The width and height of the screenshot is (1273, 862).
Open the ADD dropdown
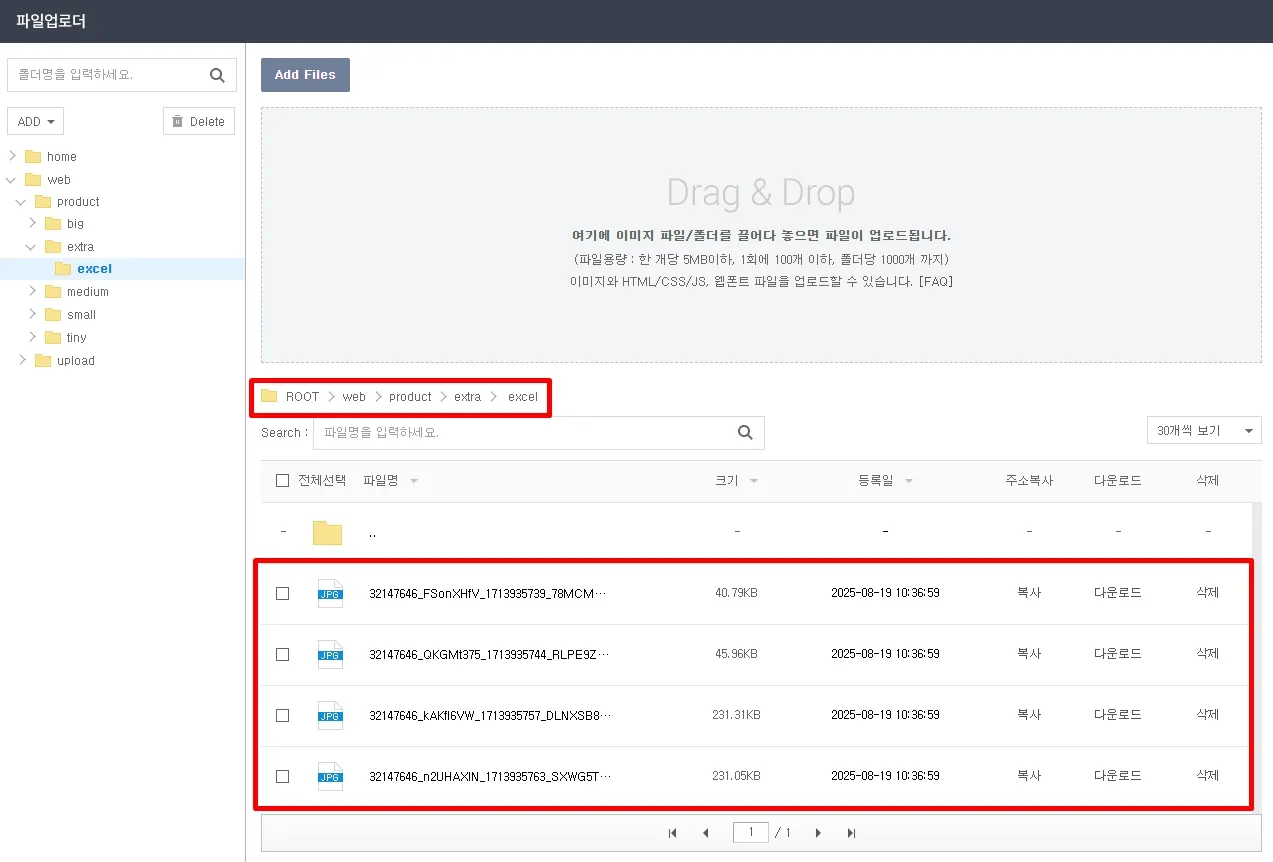[x=35, y=121]
